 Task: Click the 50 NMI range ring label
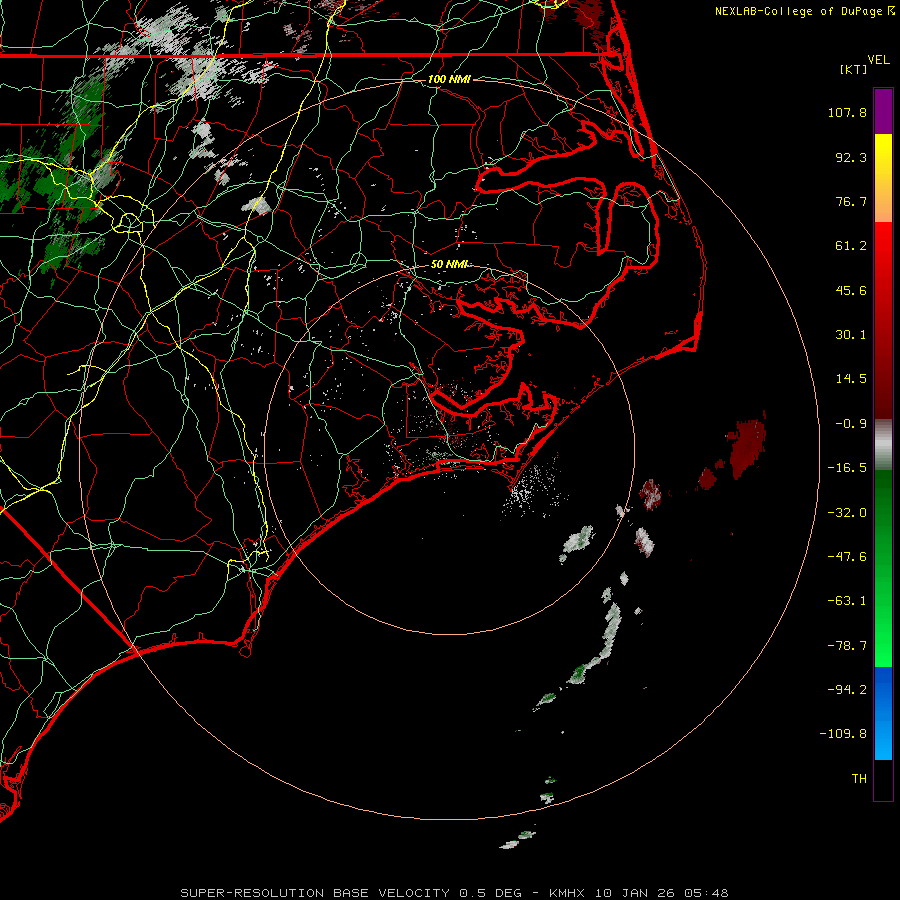pyautogui.click(x=449, y=264)
